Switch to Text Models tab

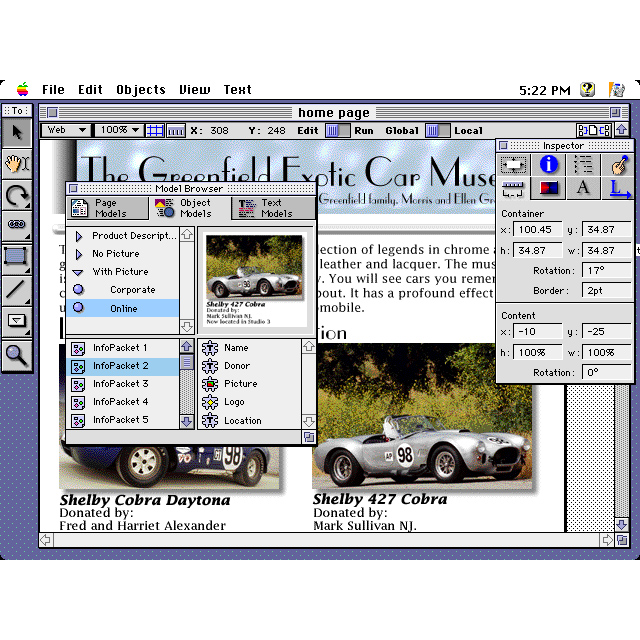pos(273,208)
